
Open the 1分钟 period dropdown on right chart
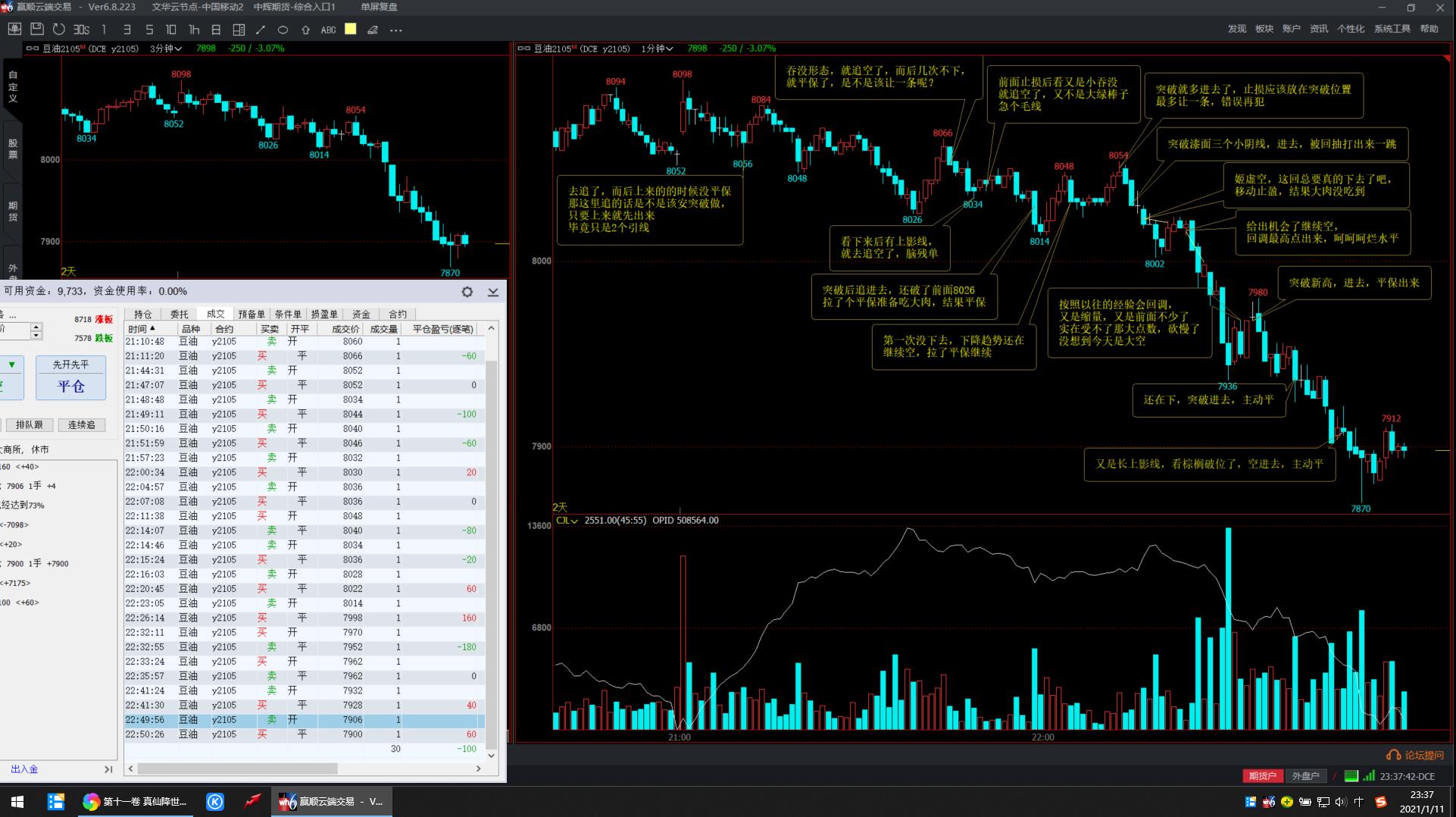657,49
